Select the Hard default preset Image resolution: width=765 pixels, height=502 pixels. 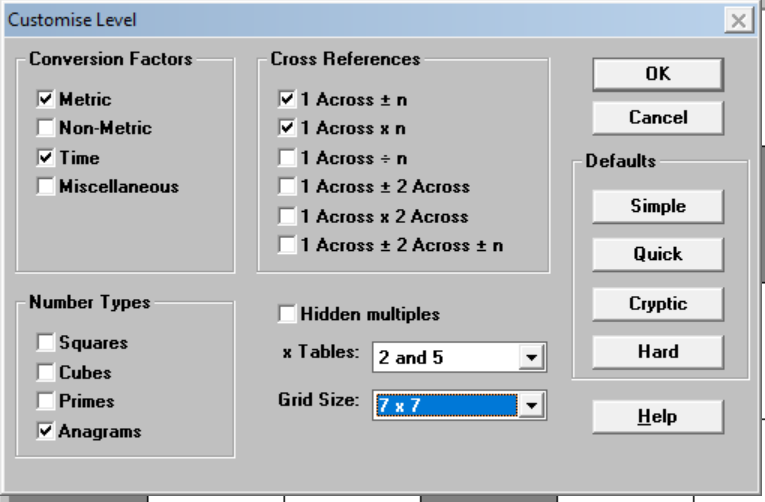(657, 351)
